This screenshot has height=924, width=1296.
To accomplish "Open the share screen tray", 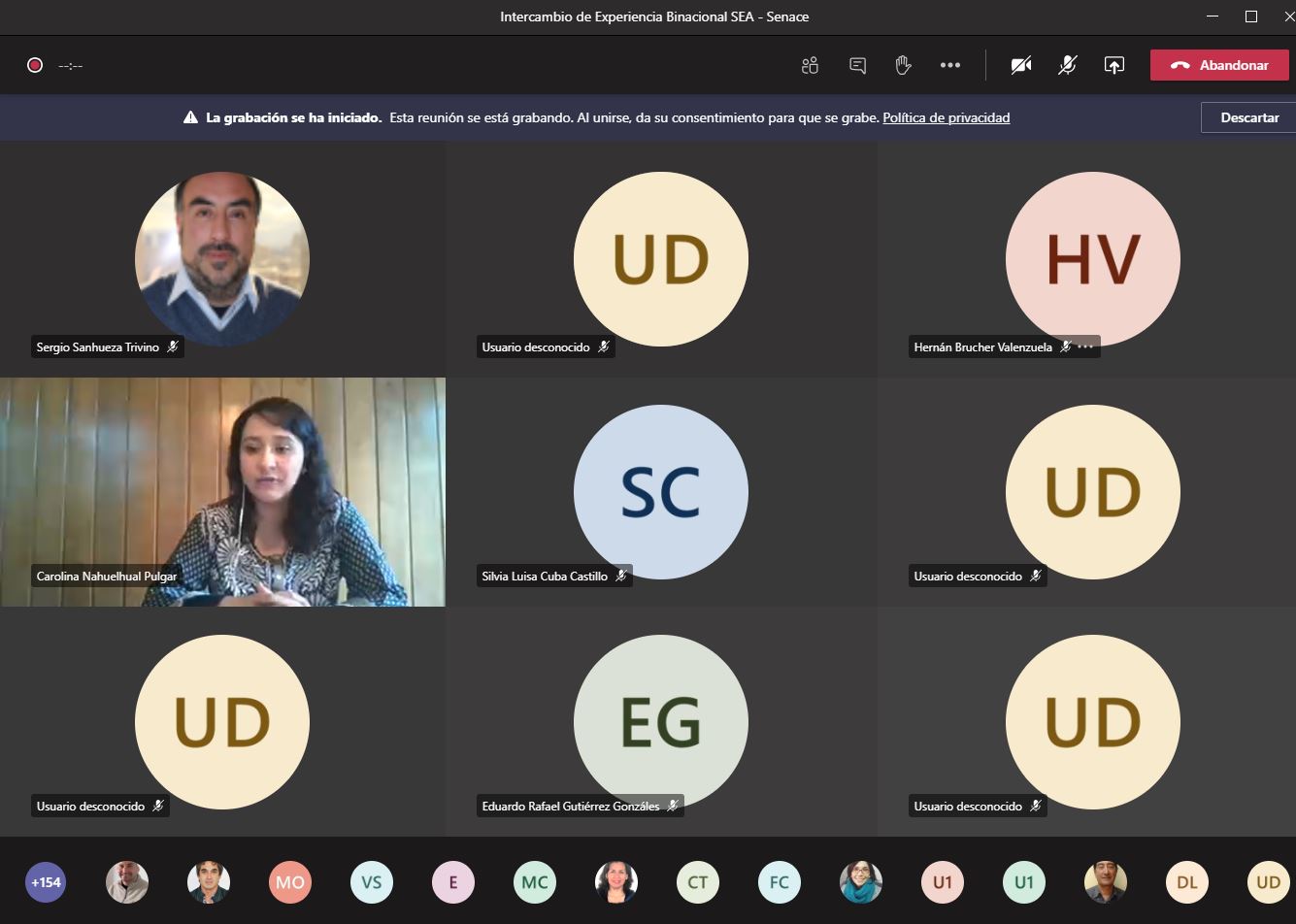I will click(x=1113, y=65).
